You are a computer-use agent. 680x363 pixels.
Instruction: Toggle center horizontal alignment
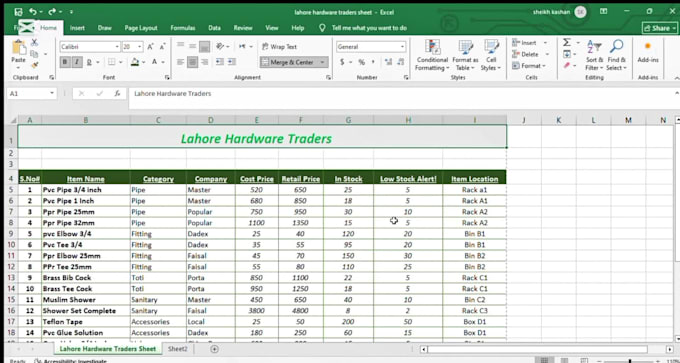coord(193,62)
